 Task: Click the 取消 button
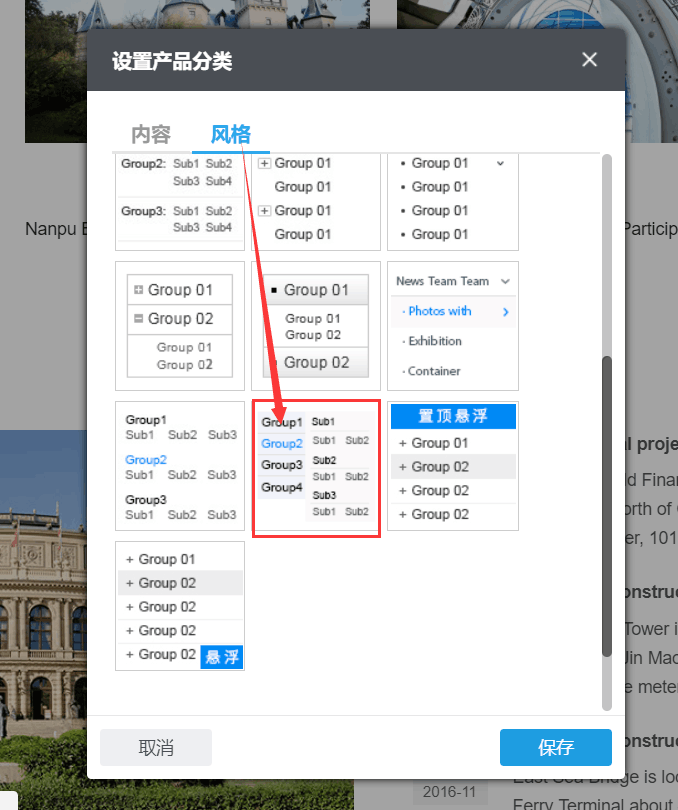point(156,747)
